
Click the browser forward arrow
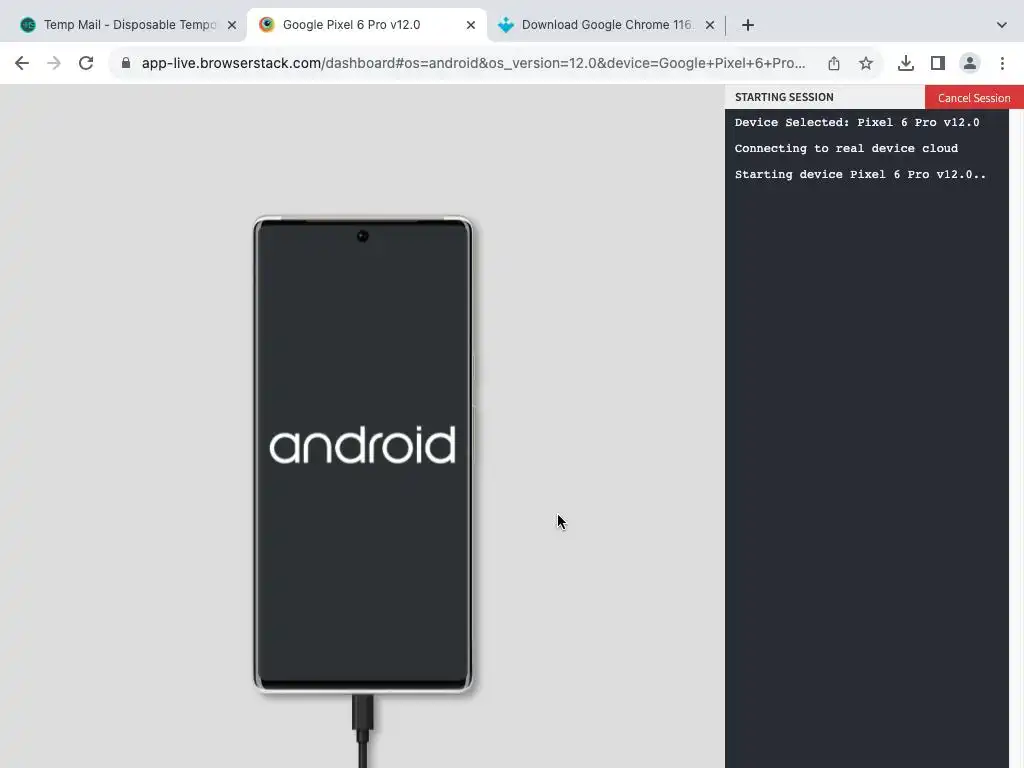pyautogui.click(x=54, y=63)
